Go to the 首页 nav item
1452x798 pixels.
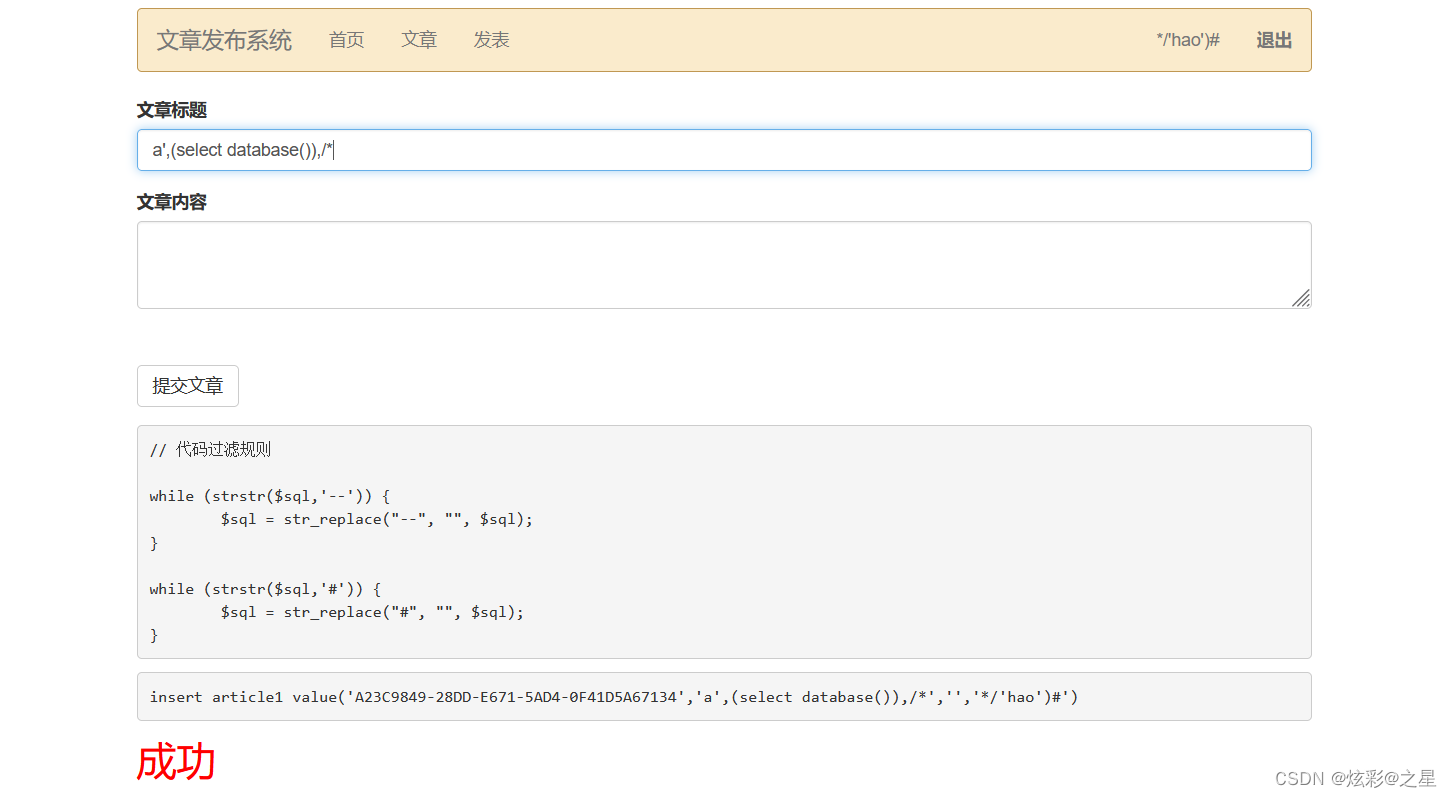tap(347, 40)
